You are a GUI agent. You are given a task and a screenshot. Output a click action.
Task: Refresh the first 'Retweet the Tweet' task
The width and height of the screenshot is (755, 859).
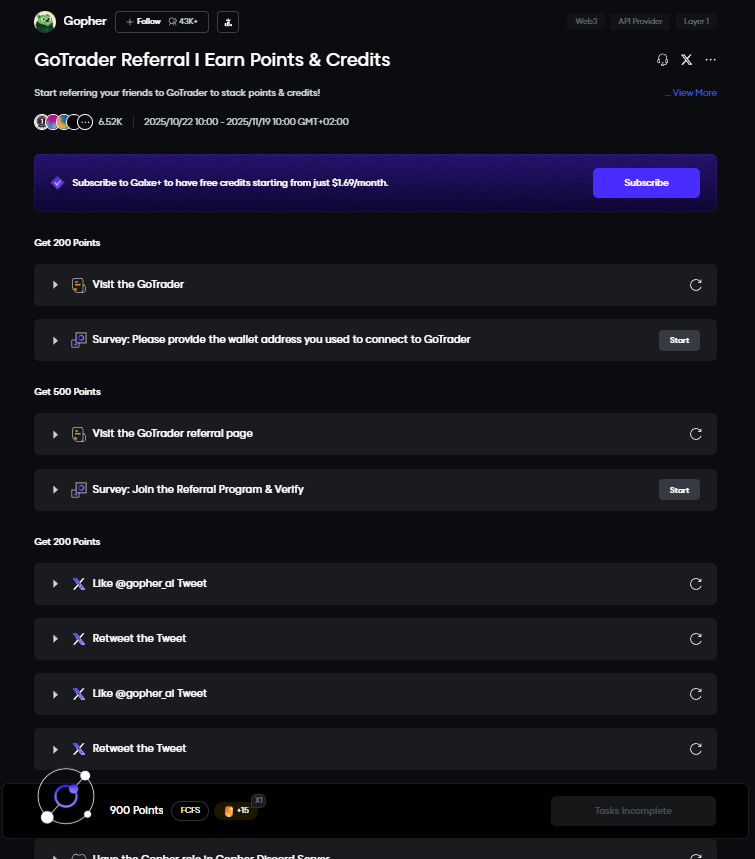click(696, 639)
